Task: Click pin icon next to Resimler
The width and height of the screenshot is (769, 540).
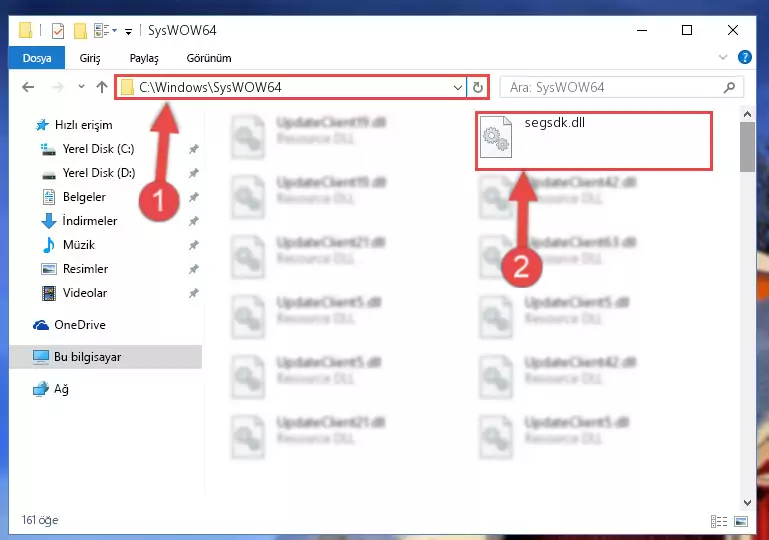Action: tap(194, 269)
